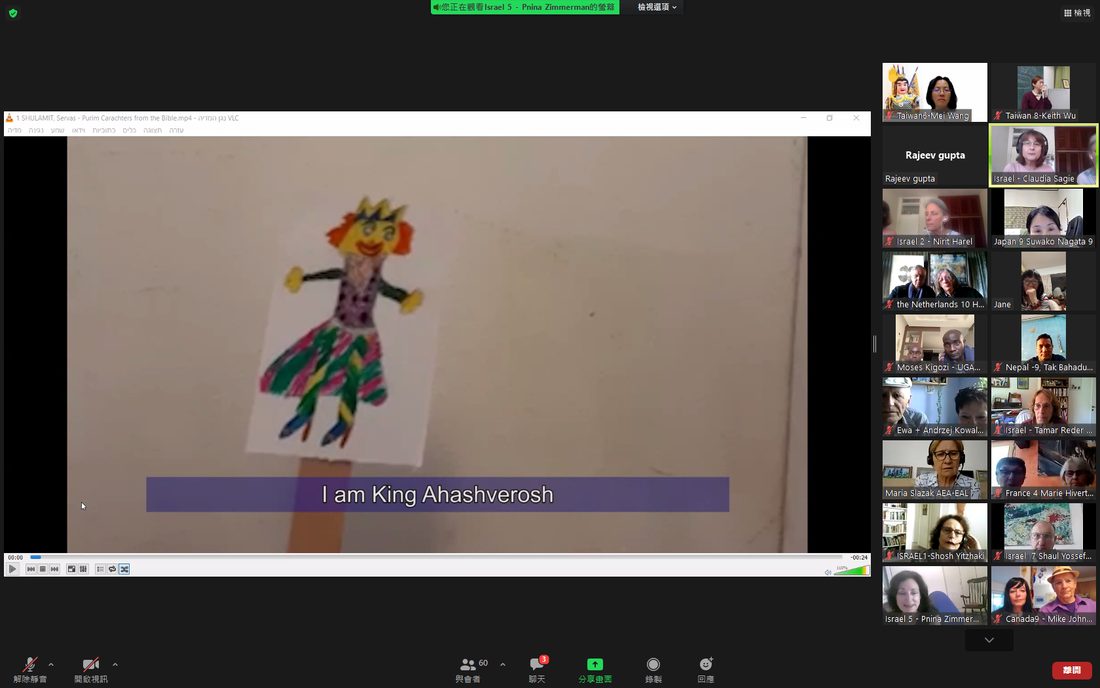This screenshot has height=688, width=1100.
Task: Open Zoom chat with unread messages
Action: pyautogui.click(x=537, y=670)
